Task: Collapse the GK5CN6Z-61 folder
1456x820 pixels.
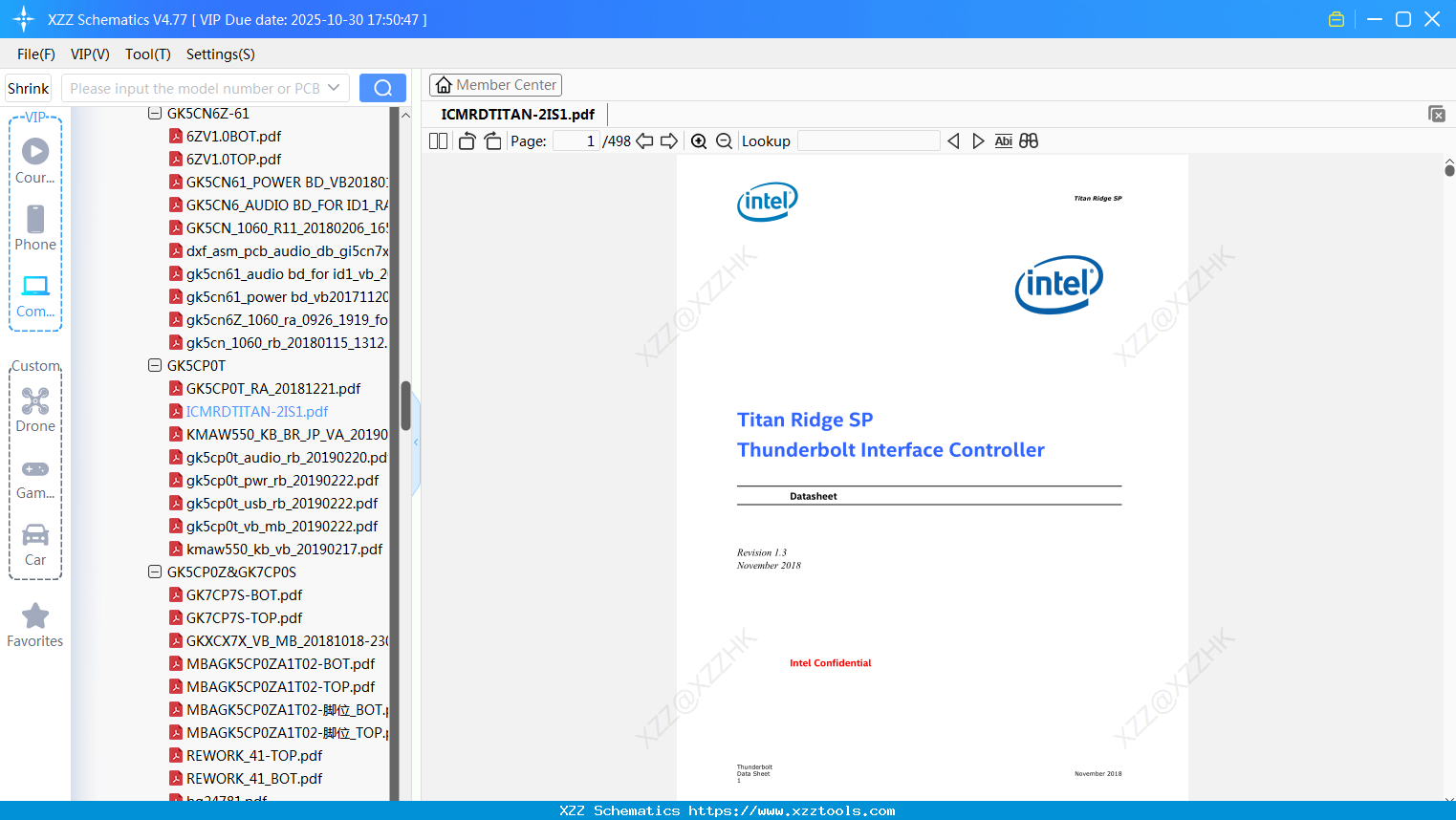Action: pyautogui.click(x=155, y=114)
